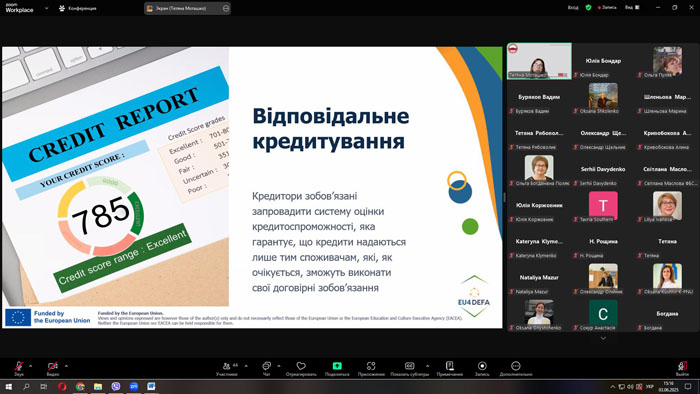700x394 pixels.
Task: Select Богдана participant tile
Action: tap(667, 314)
